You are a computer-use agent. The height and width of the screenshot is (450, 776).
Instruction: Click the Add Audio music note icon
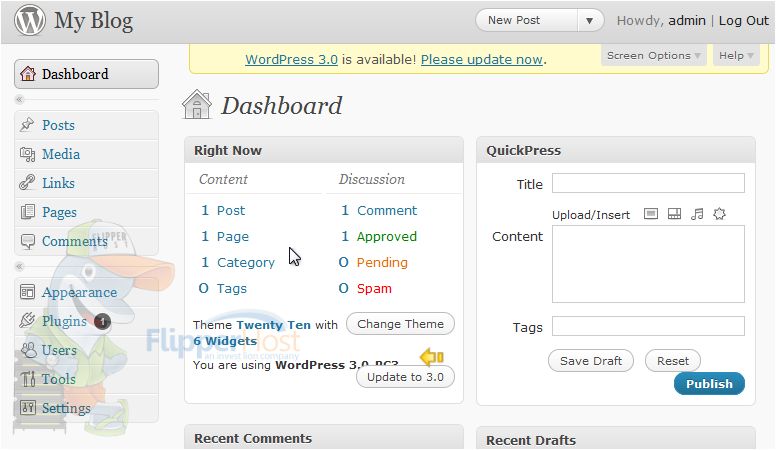point(697,214)
